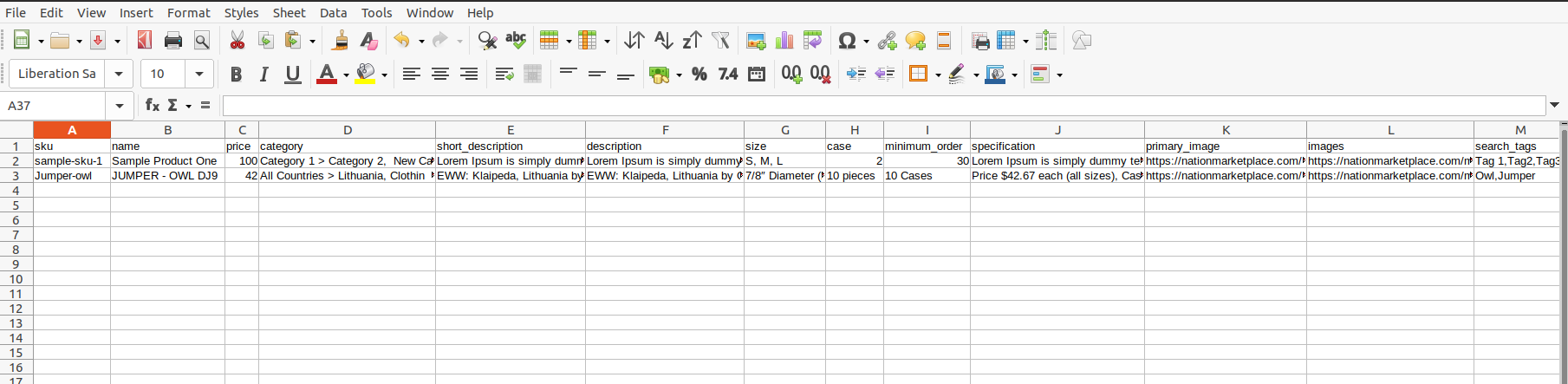Toggle Bold formatting
1568x384 pixels.
coord(236,75)
